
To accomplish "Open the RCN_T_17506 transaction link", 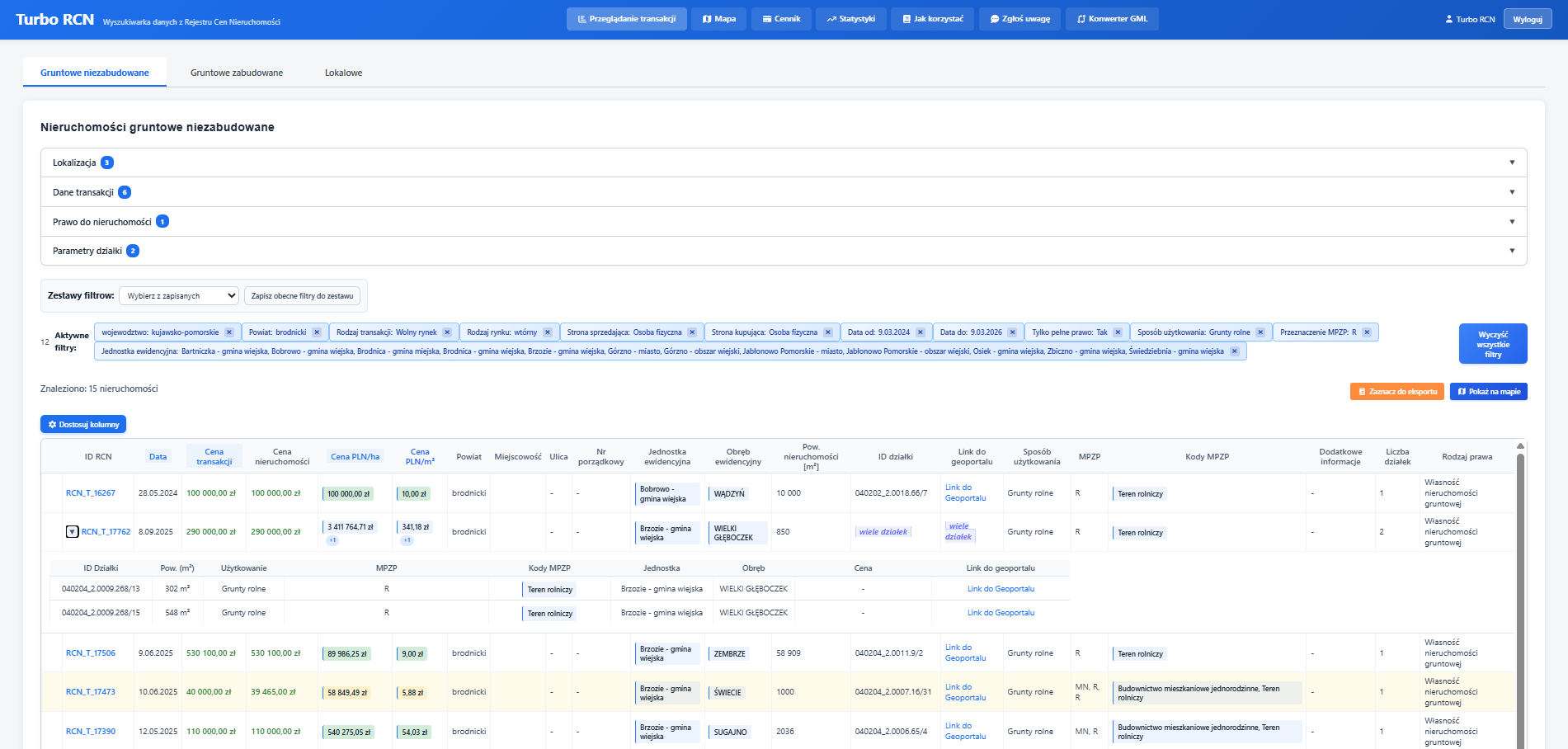I will (x=91, y=653).
